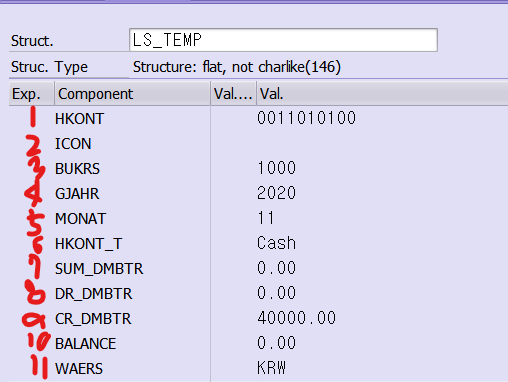The image size is (508, 382).
Task: Select the HKONT component row name
Action: coord(79,119)
